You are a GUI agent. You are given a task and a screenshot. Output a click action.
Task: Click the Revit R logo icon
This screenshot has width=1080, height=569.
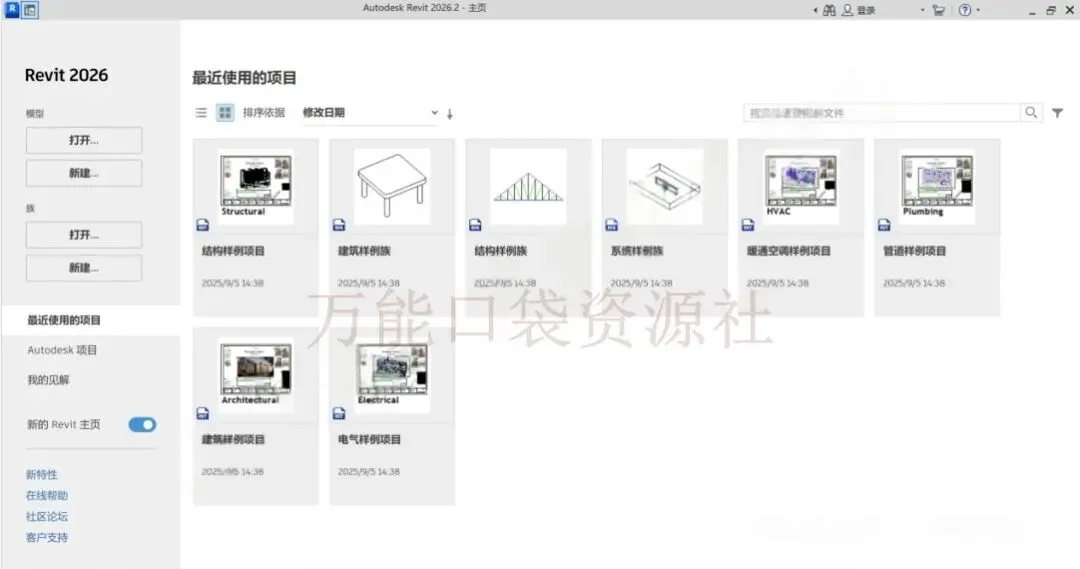click(12, 9)
